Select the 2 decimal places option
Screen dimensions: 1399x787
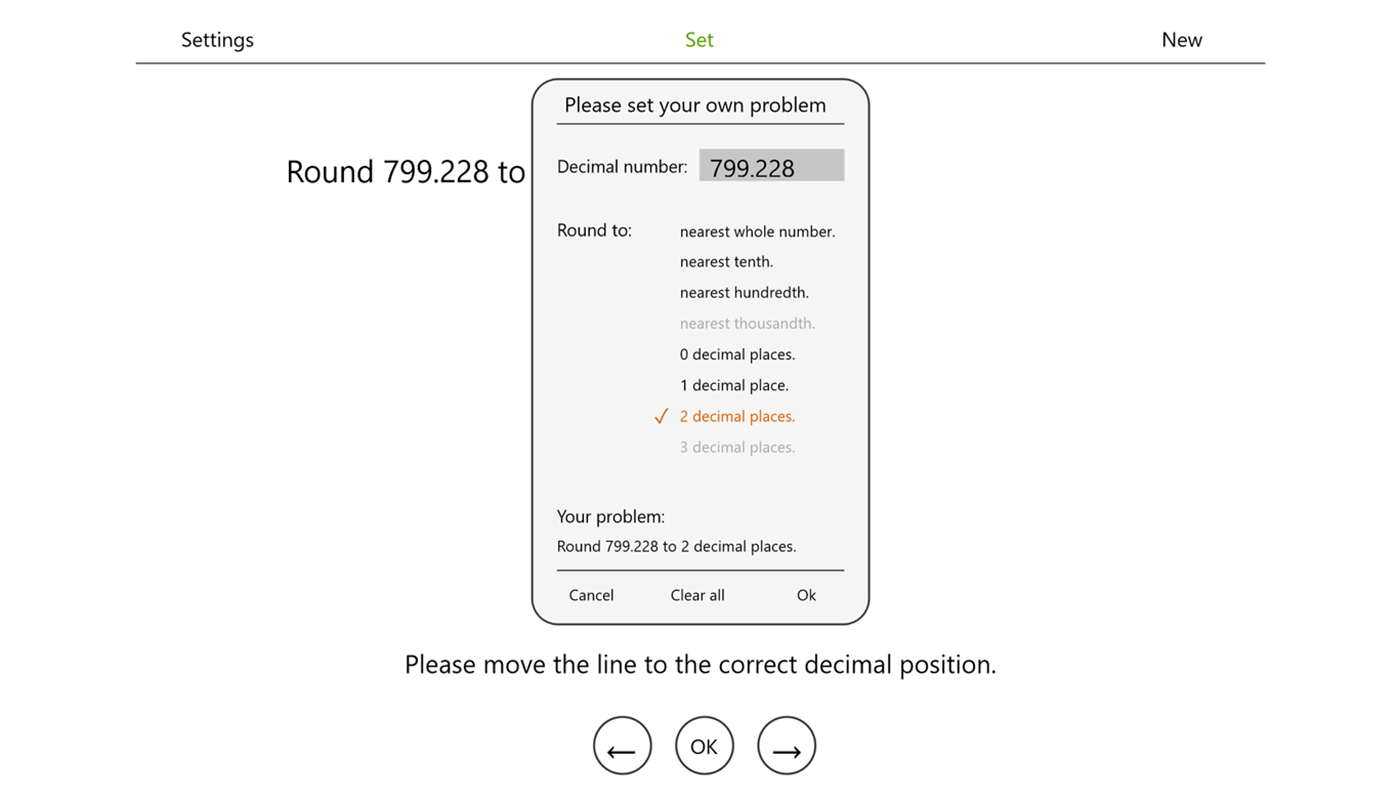coord(737,416)
